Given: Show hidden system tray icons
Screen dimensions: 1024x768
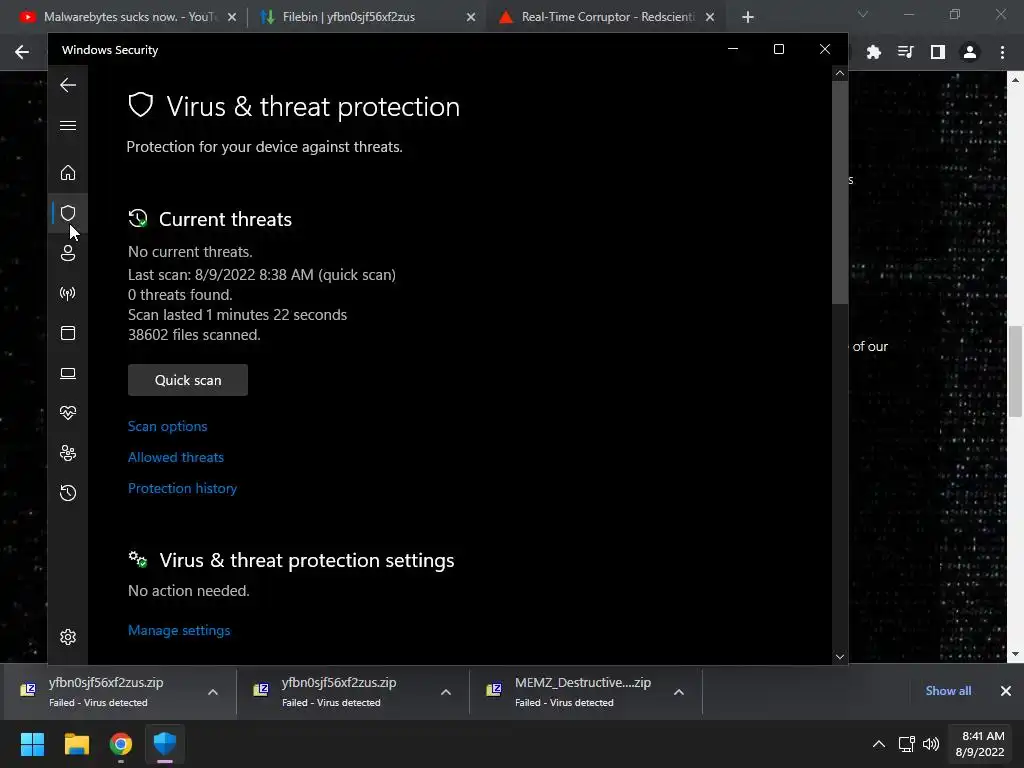Looking at the screenshot, I should click(x=879, y=744).
